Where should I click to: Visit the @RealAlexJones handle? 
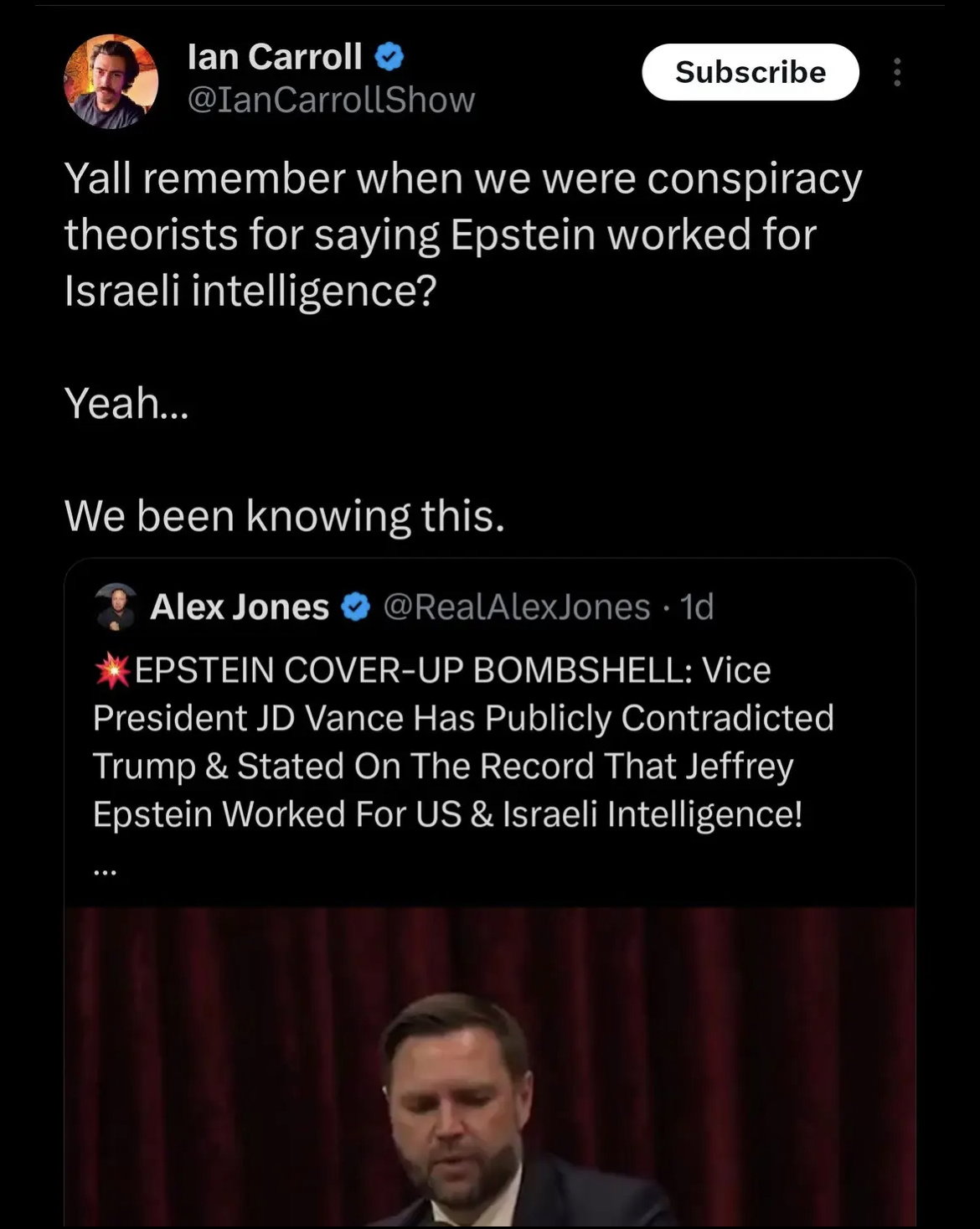(516, 607)
